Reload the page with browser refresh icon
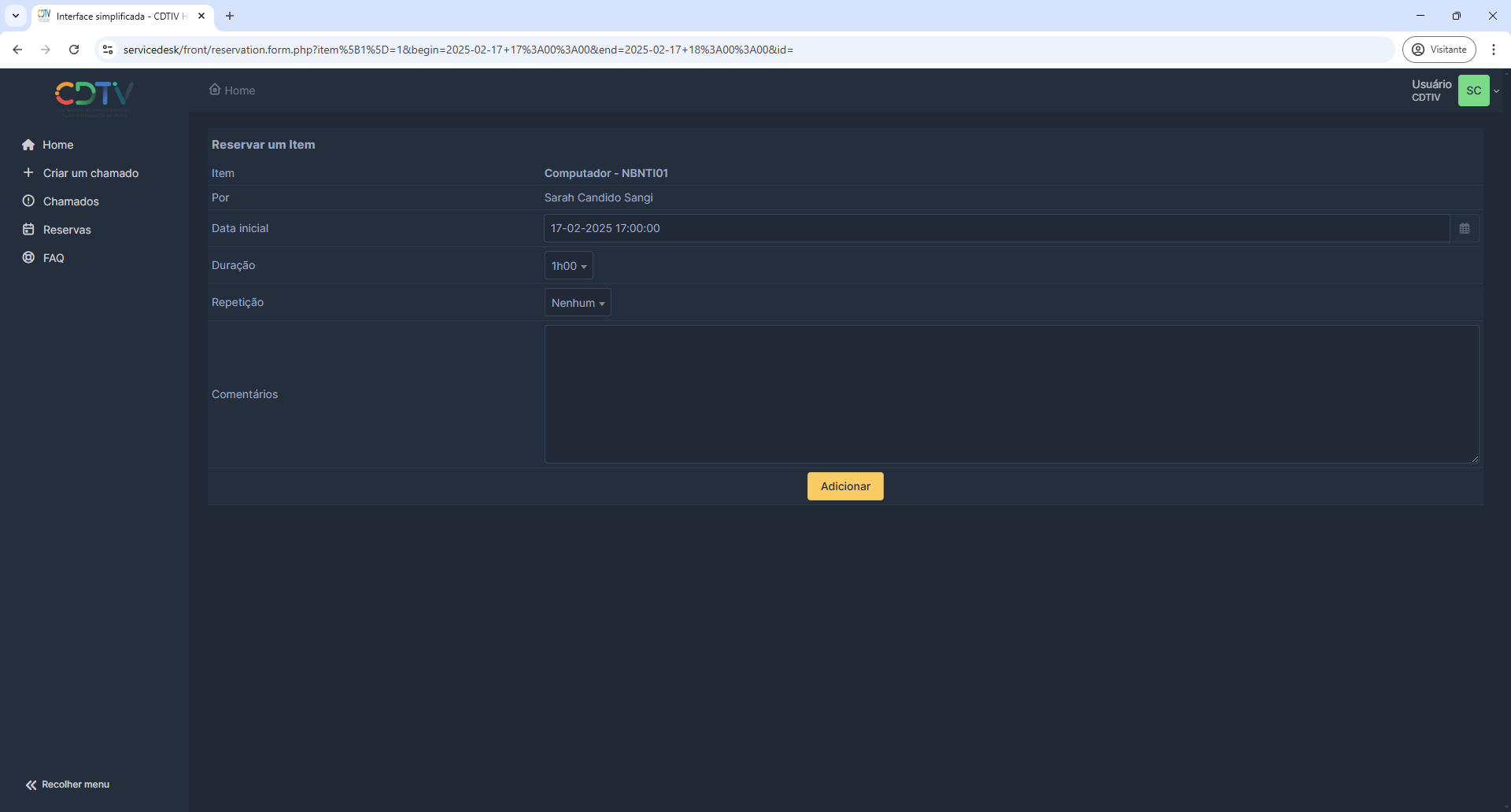Screen dimensions: 1511x812 point(74,50)
